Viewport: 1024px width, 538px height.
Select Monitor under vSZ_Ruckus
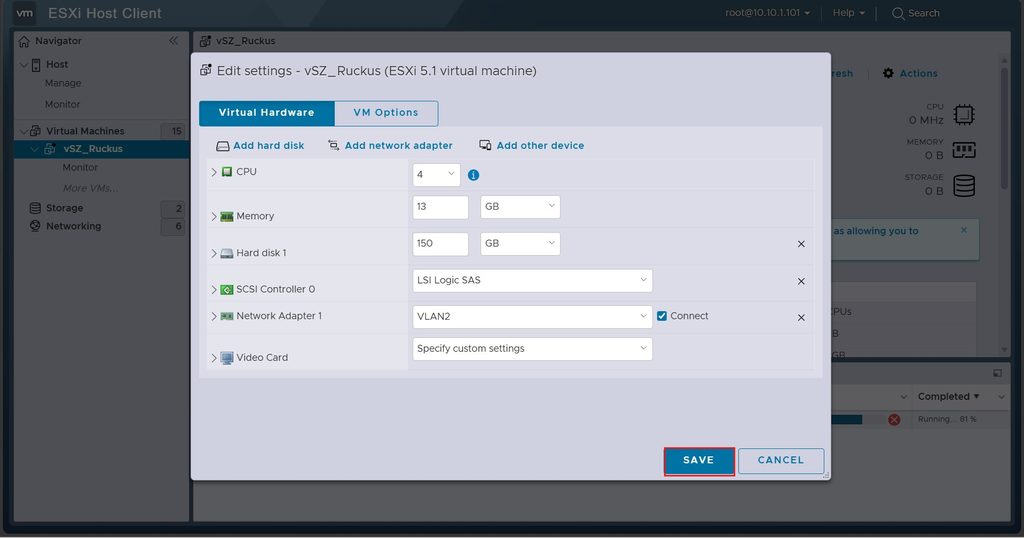pyautogui.click(x=80, y=168)
